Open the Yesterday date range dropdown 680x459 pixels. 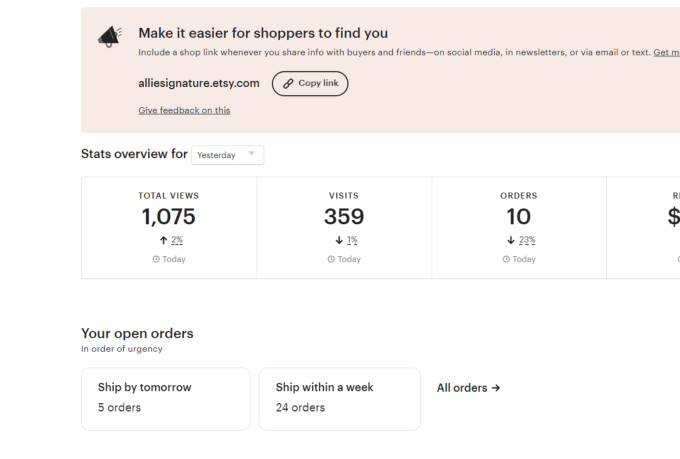(228, 155)
